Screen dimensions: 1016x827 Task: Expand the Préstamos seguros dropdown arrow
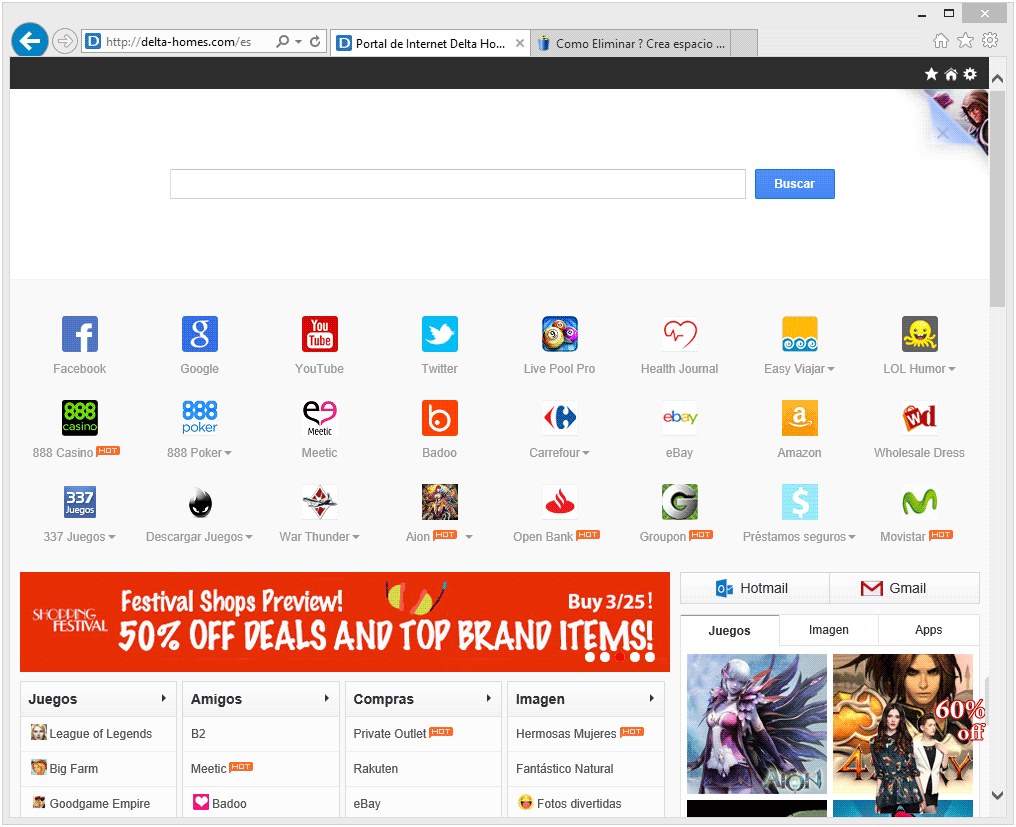pyautogui.click(x=851, y=537)
